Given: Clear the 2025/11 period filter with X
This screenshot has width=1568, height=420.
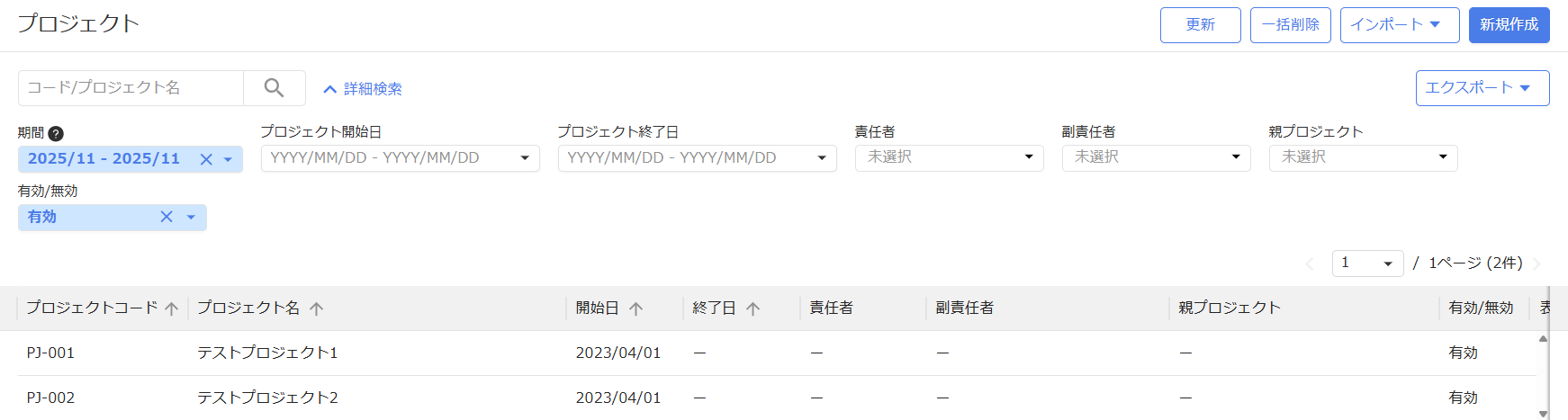Looking at the screenshot, I should click(206, 159).
